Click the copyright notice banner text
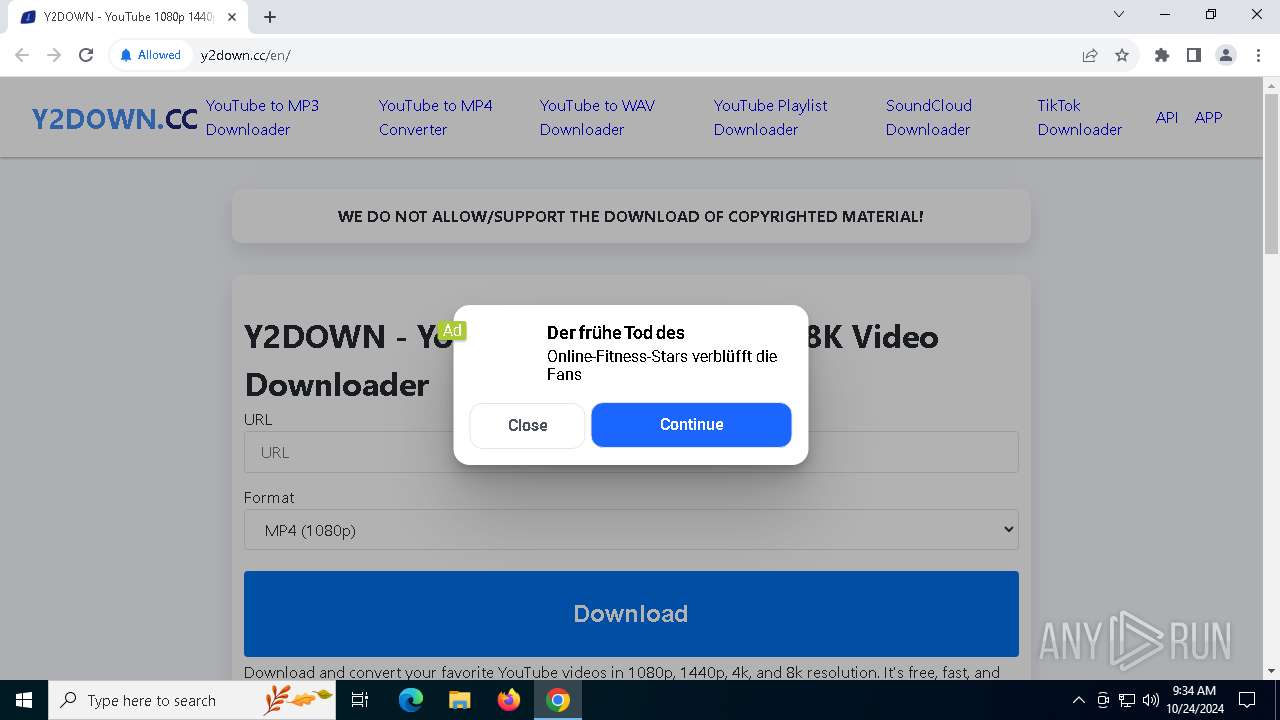1280x720 pixels. click(x=631, y=216)
